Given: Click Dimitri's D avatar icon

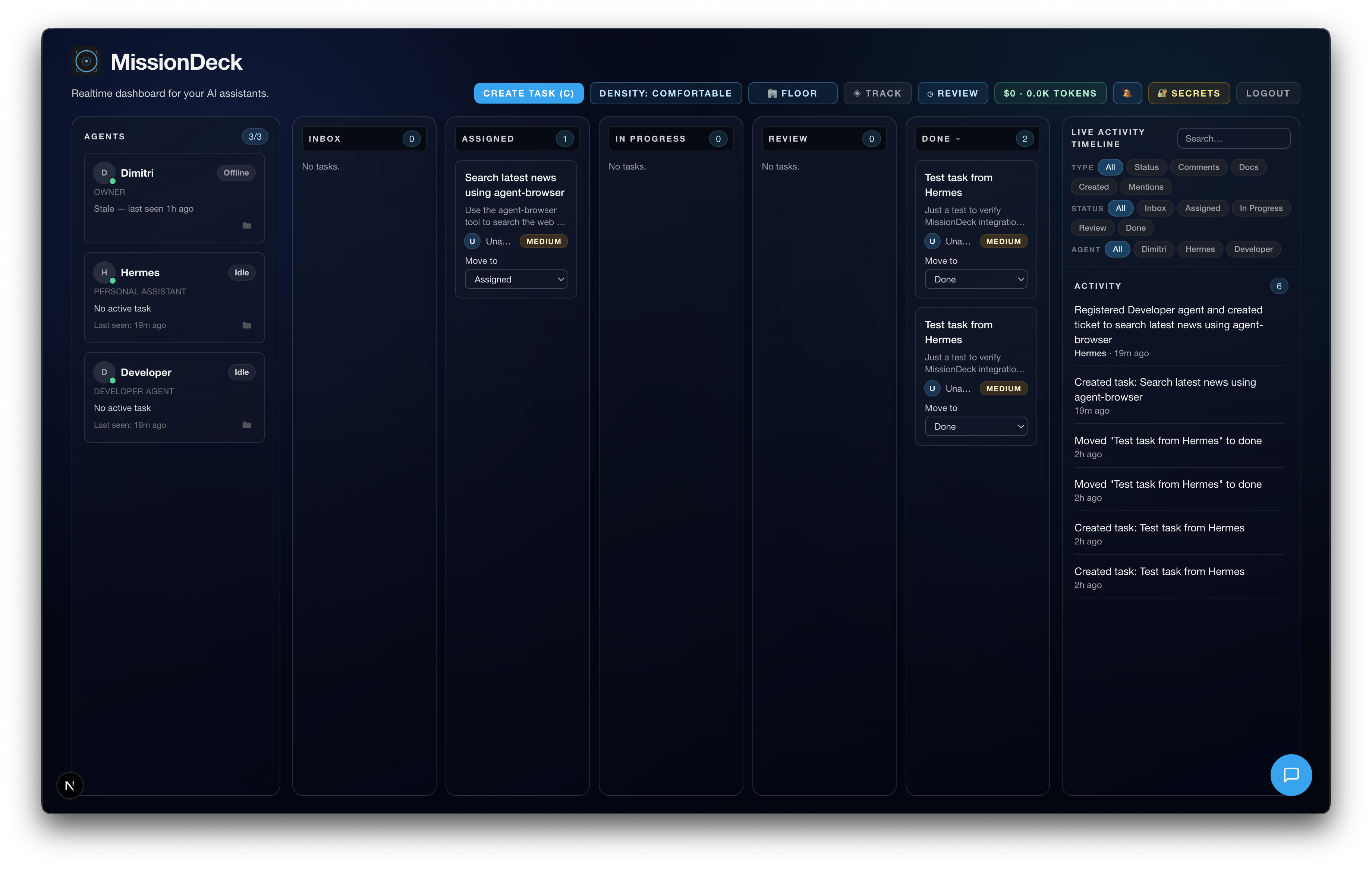Looking at the screenshot, I should (104, 173).
